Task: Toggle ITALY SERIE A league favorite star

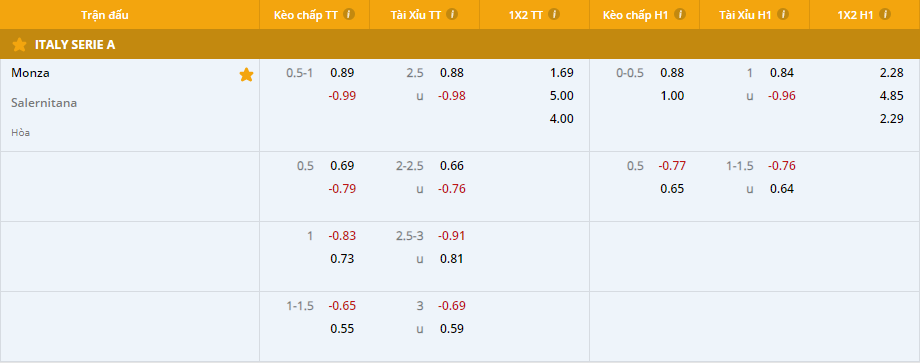Action: click(x=19, y=45)
